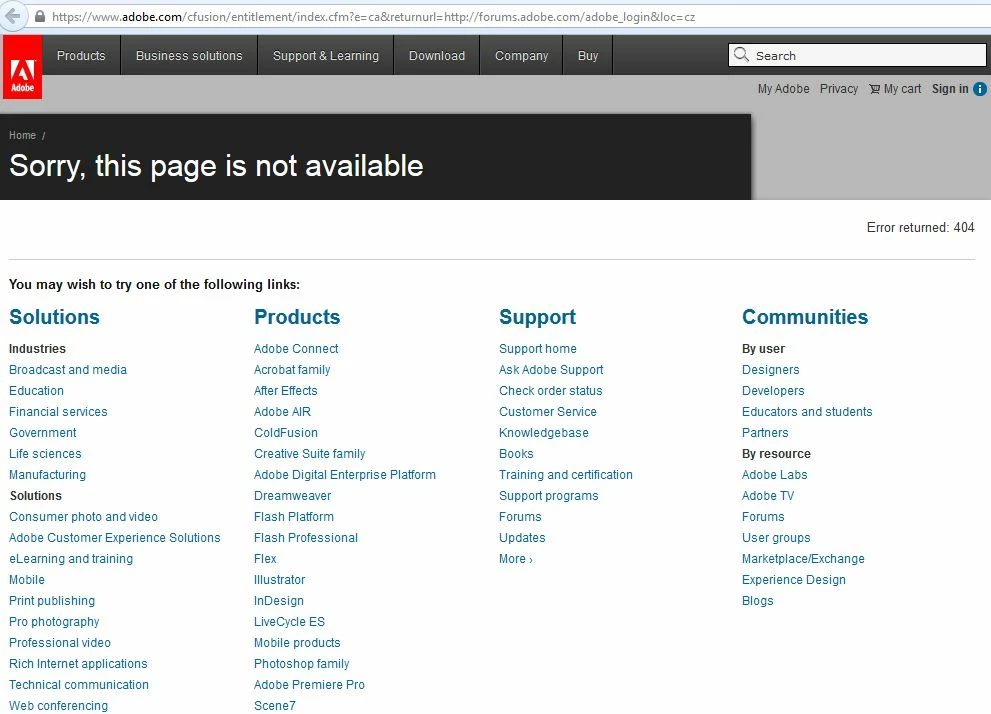991x714 pixels.
Task: Open Educators and students link
Action: [x=807, y=411]
